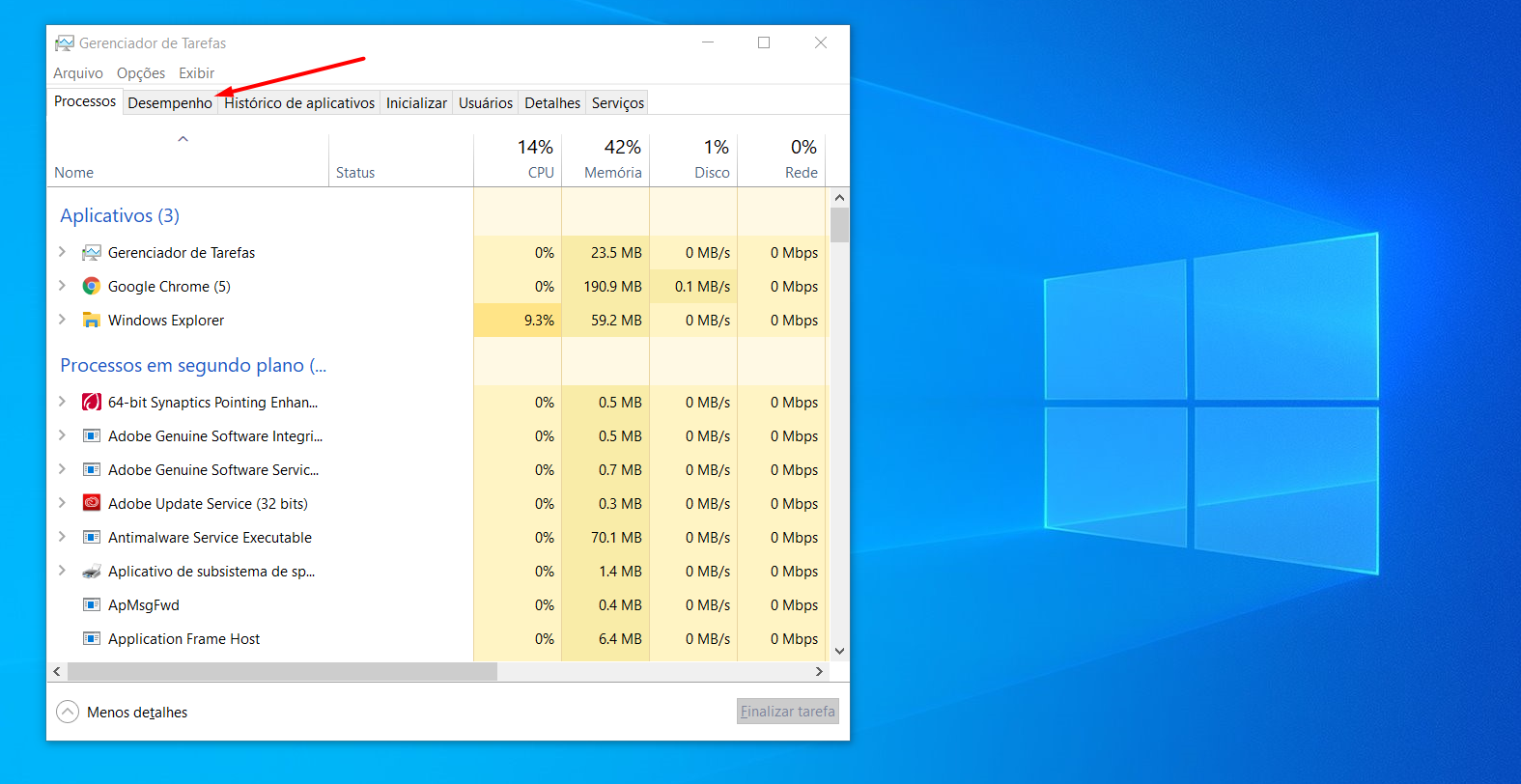Expand the Adobe Update Service row
This screenshot has width=1521, height=784.
coord(62,503)
